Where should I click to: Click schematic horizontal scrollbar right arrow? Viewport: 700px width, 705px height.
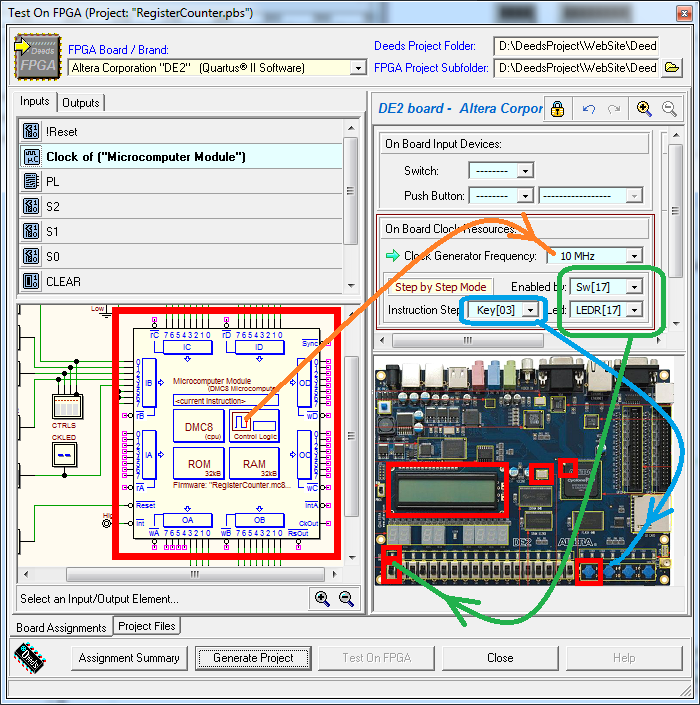(334, 574)
